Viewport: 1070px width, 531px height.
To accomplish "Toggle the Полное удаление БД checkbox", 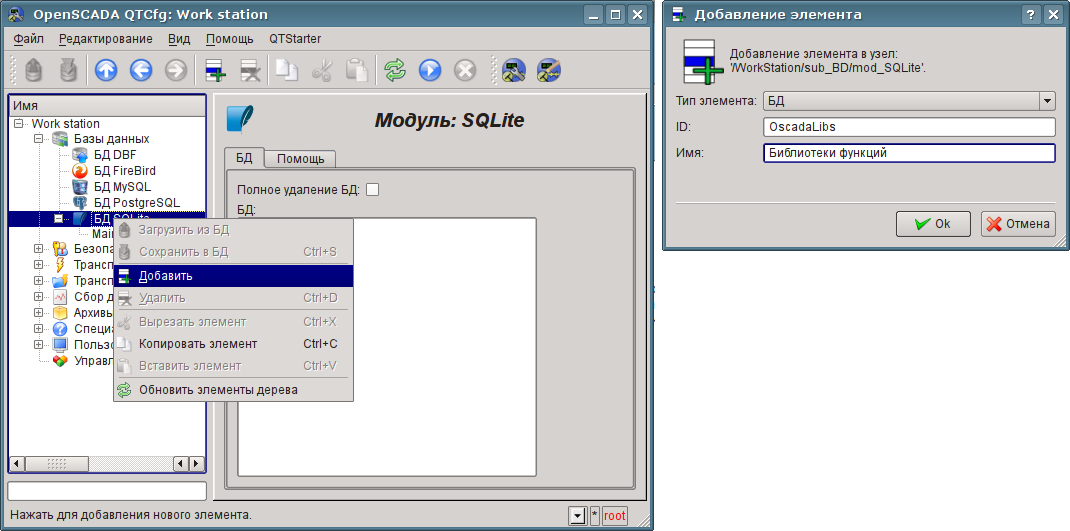I will point(373,189).
